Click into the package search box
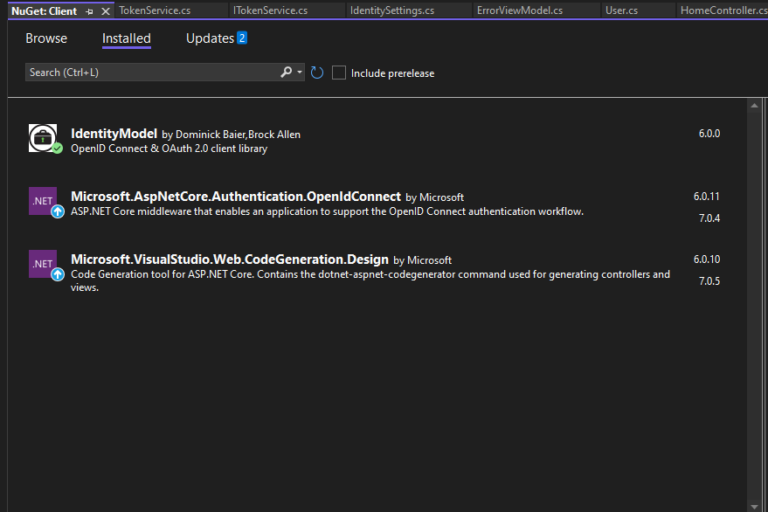This screenshot has height=512, width=768. coord(150,73)
